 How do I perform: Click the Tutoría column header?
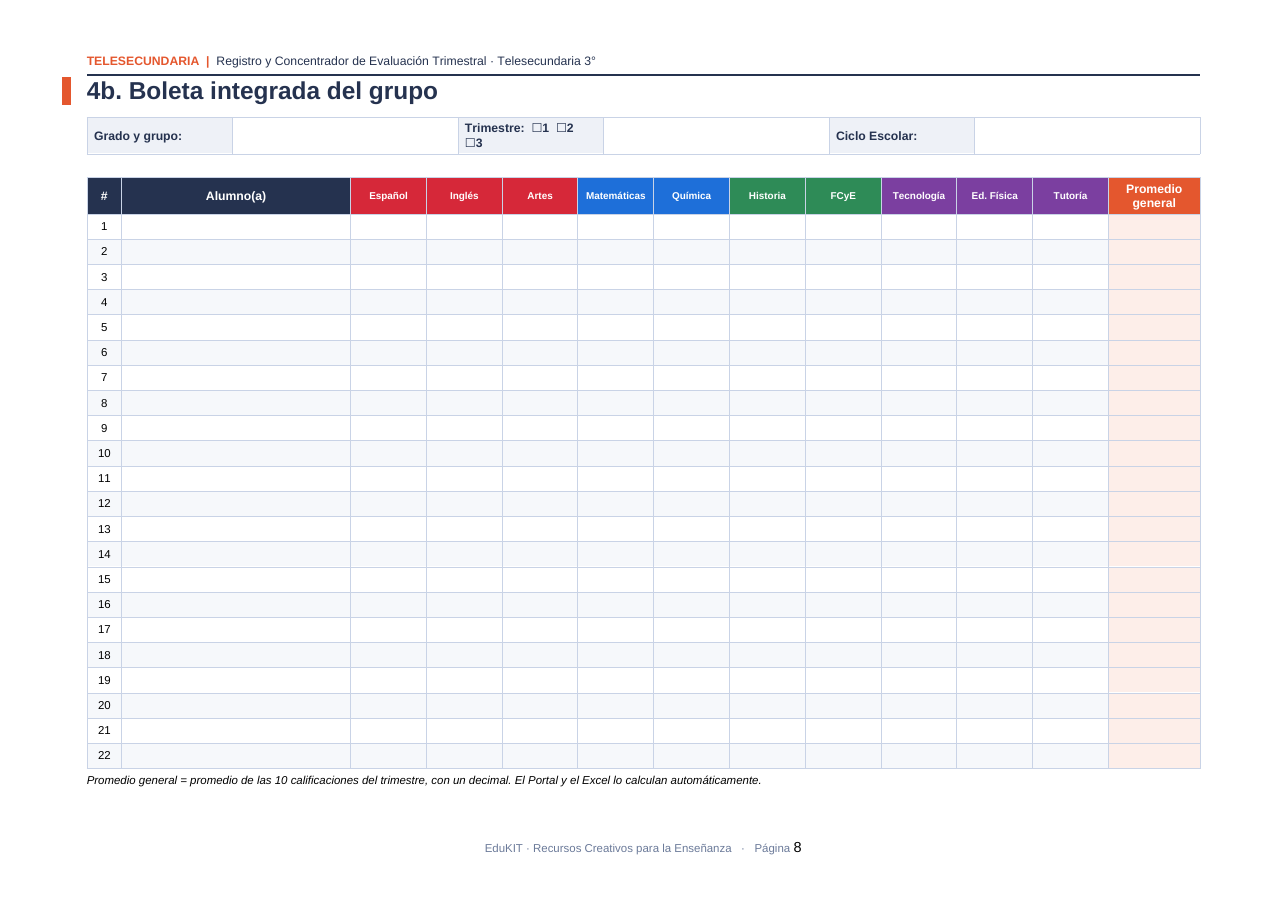pos(1070,196)
